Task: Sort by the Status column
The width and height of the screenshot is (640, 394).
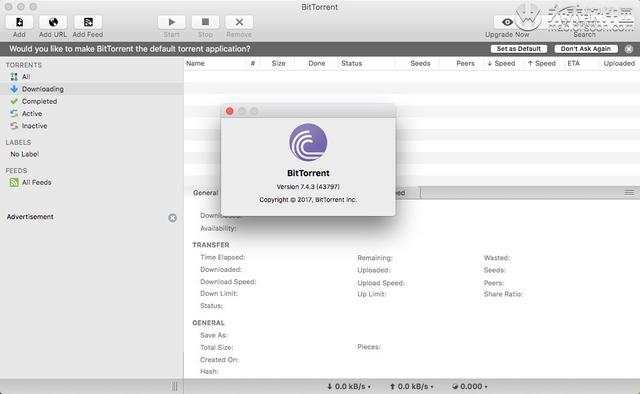Action: 367,63
